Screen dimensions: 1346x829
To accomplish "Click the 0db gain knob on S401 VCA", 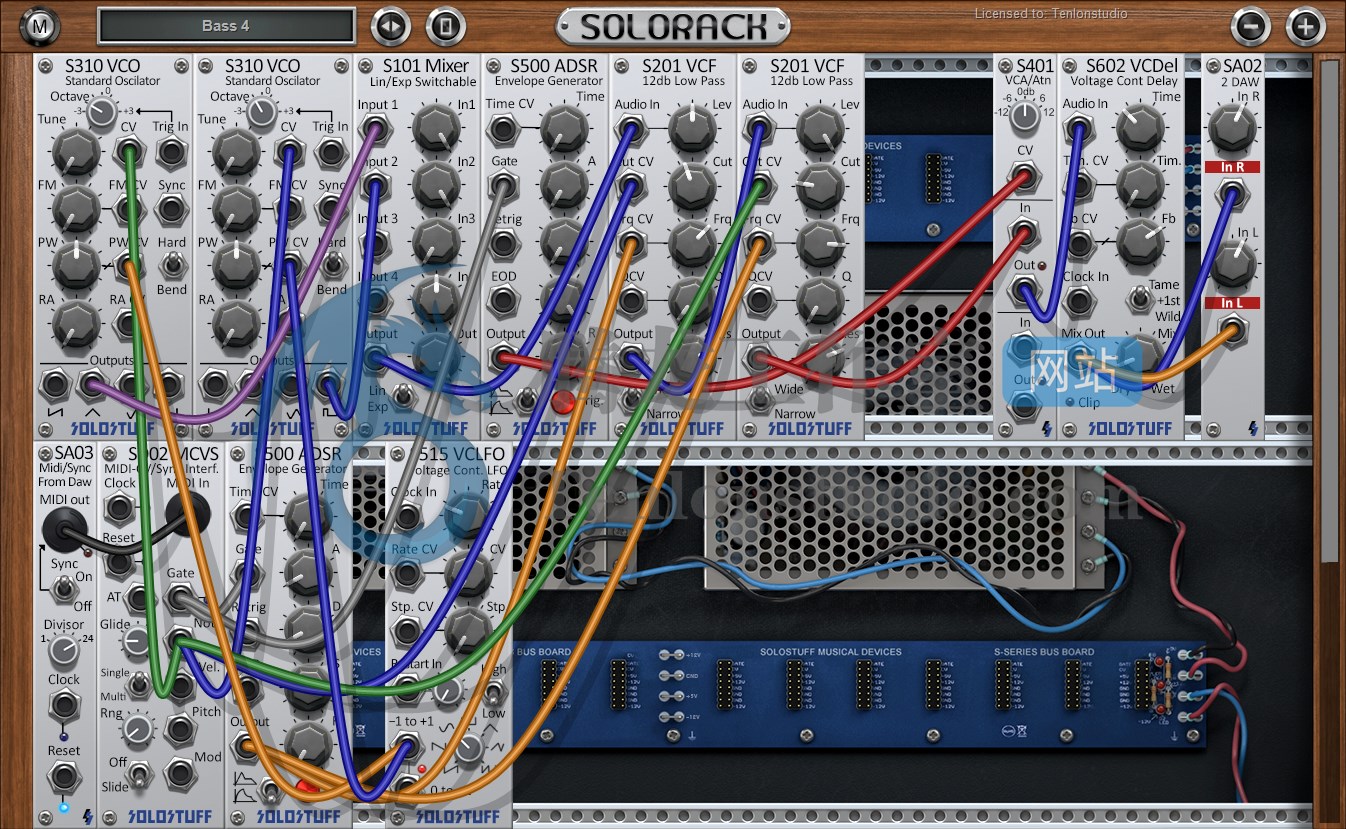I will click(x=1024, y=118).
